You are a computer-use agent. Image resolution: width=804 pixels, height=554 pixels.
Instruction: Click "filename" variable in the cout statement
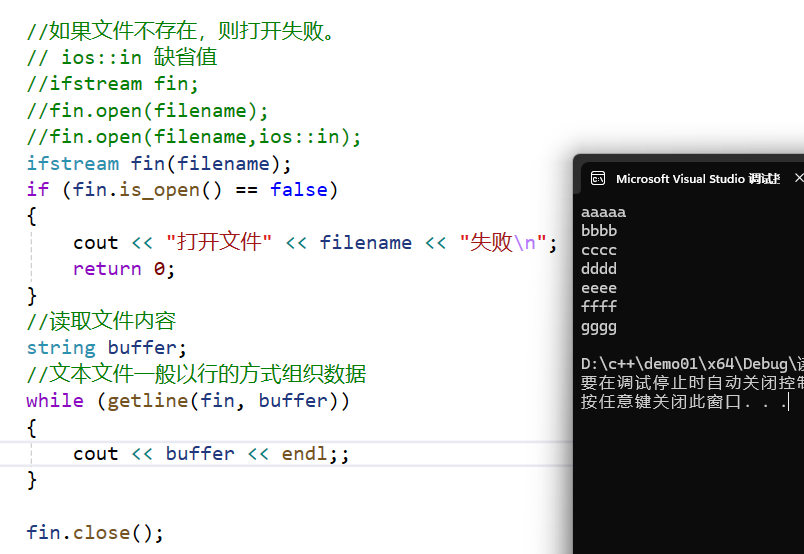pos(366,243)
